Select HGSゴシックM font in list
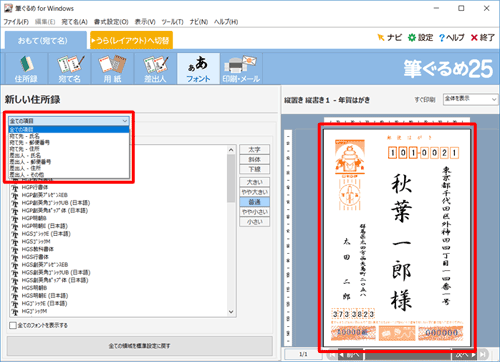Screen dimensions: 500x362 (36, 242)
